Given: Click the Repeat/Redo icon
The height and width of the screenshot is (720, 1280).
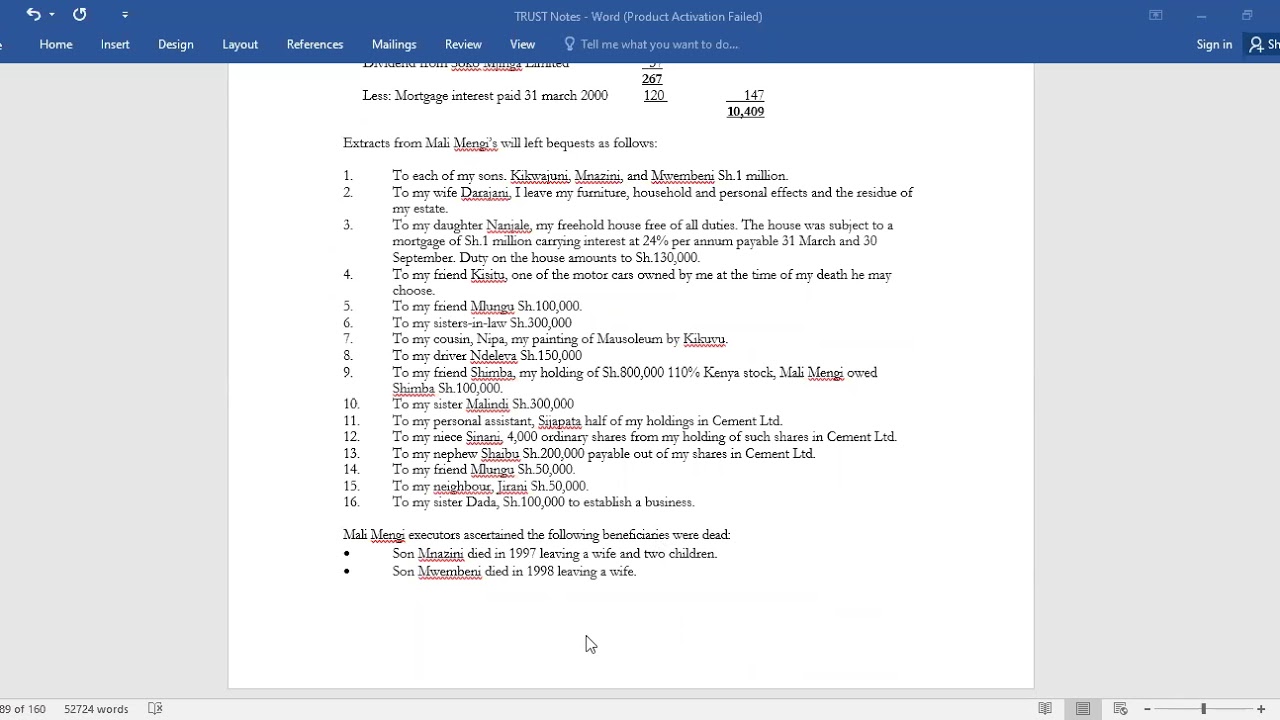Looking at the screenshot, I should point(80,14).
